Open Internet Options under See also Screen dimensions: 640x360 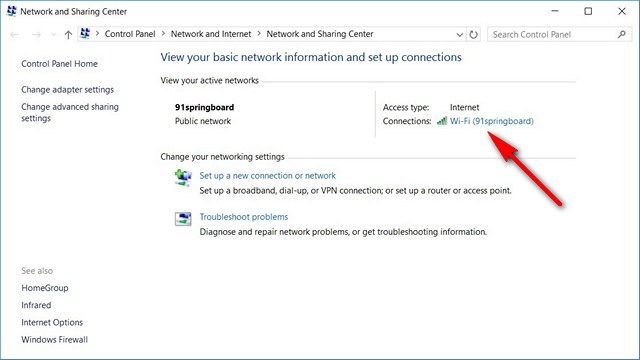coord(52,322)
